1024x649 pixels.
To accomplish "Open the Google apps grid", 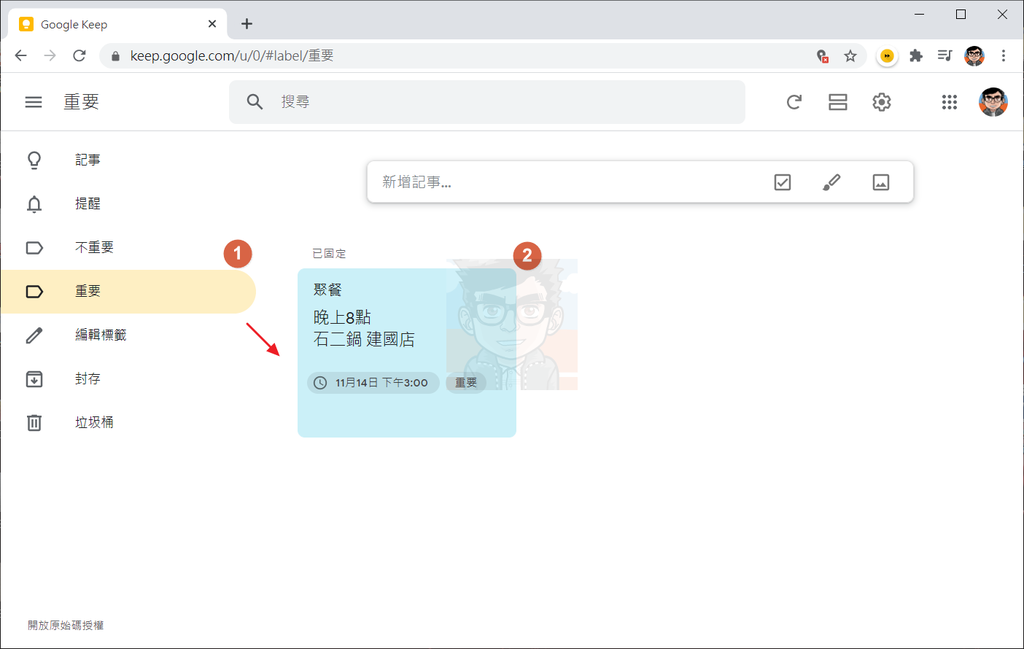I will (x=949, y=102).
